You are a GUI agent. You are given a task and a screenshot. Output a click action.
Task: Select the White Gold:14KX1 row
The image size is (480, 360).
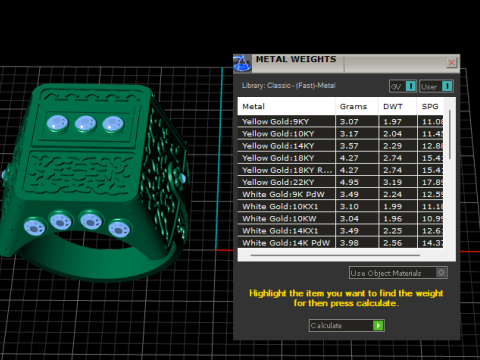[x=340, y=231]
